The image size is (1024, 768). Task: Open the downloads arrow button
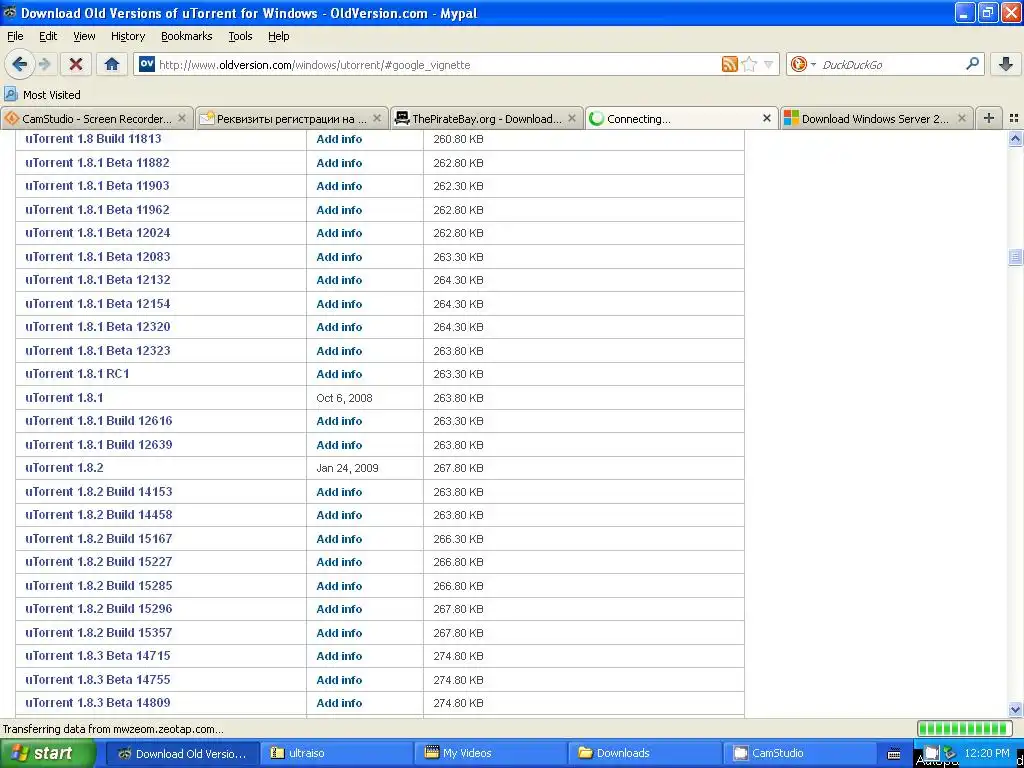click(1006, 64)
